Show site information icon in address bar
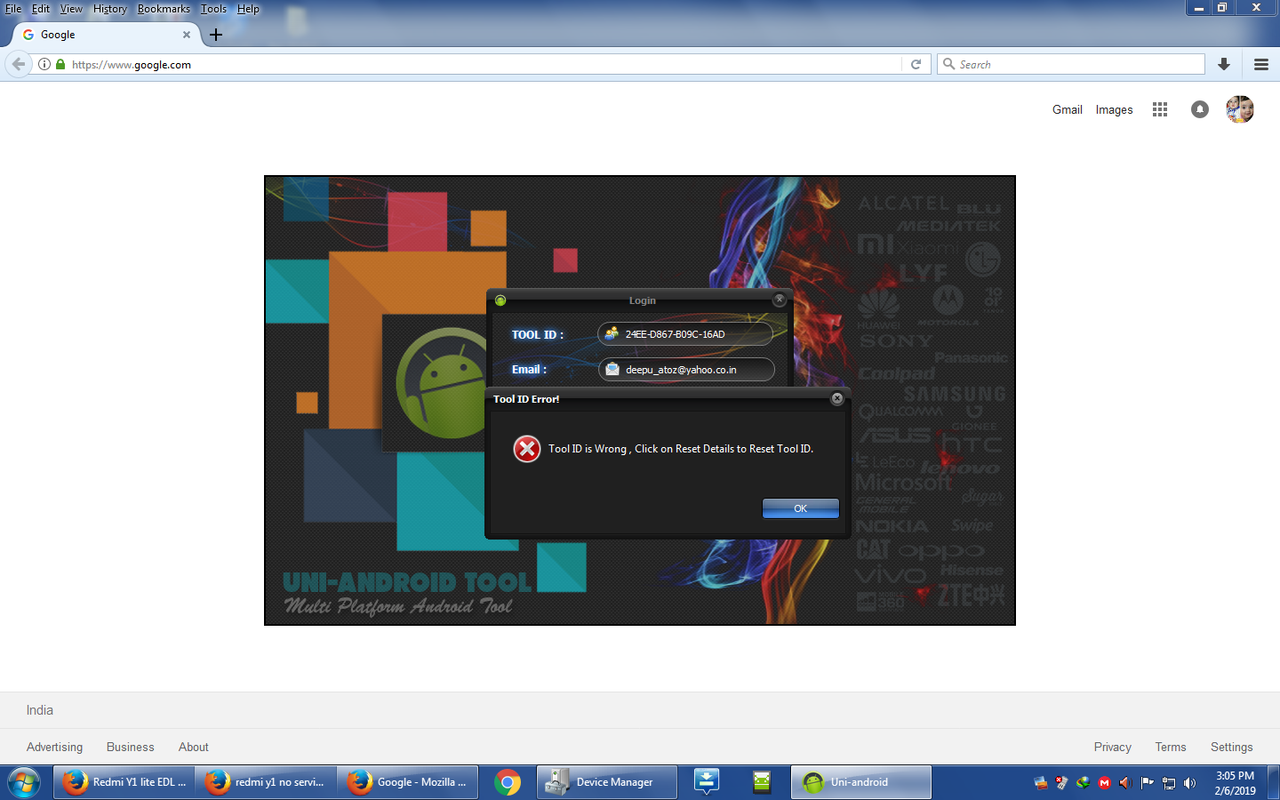Image resolution: width=1280 pixels, height=800 pixels. pyautogui.click(x=44, y=64)
